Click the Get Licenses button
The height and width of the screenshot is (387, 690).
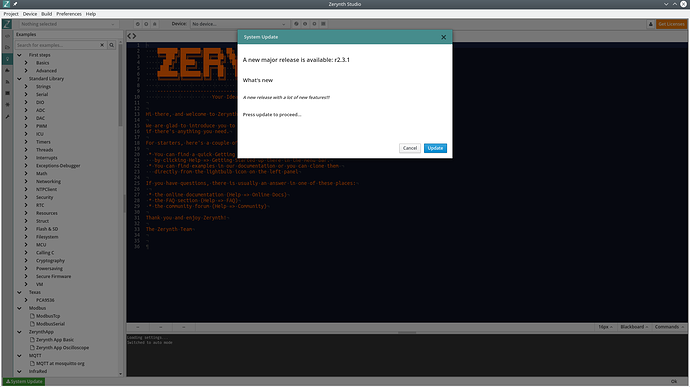coord(672,24)
